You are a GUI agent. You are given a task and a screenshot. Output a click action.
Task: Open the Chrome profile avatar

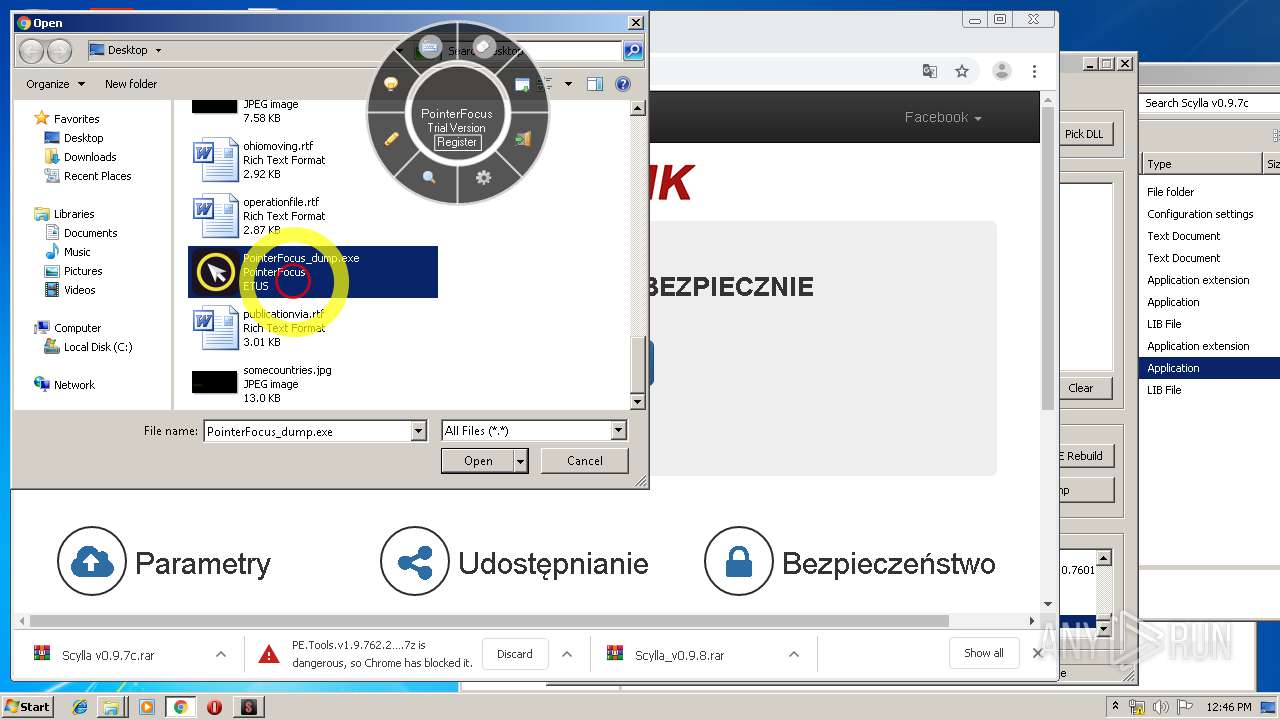tap(1001, 71)
